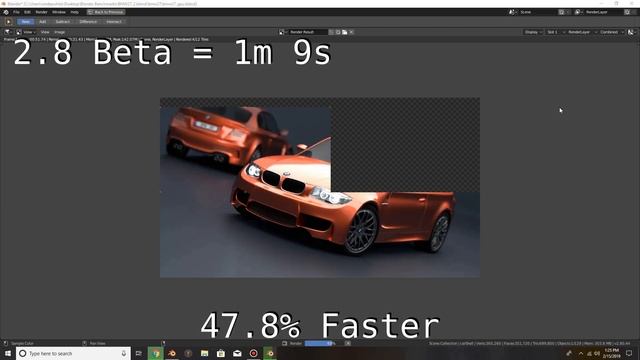Select the New selection mode
Image resolution: width=640 pixels, height=360 pixels.
tap(25, 22)
